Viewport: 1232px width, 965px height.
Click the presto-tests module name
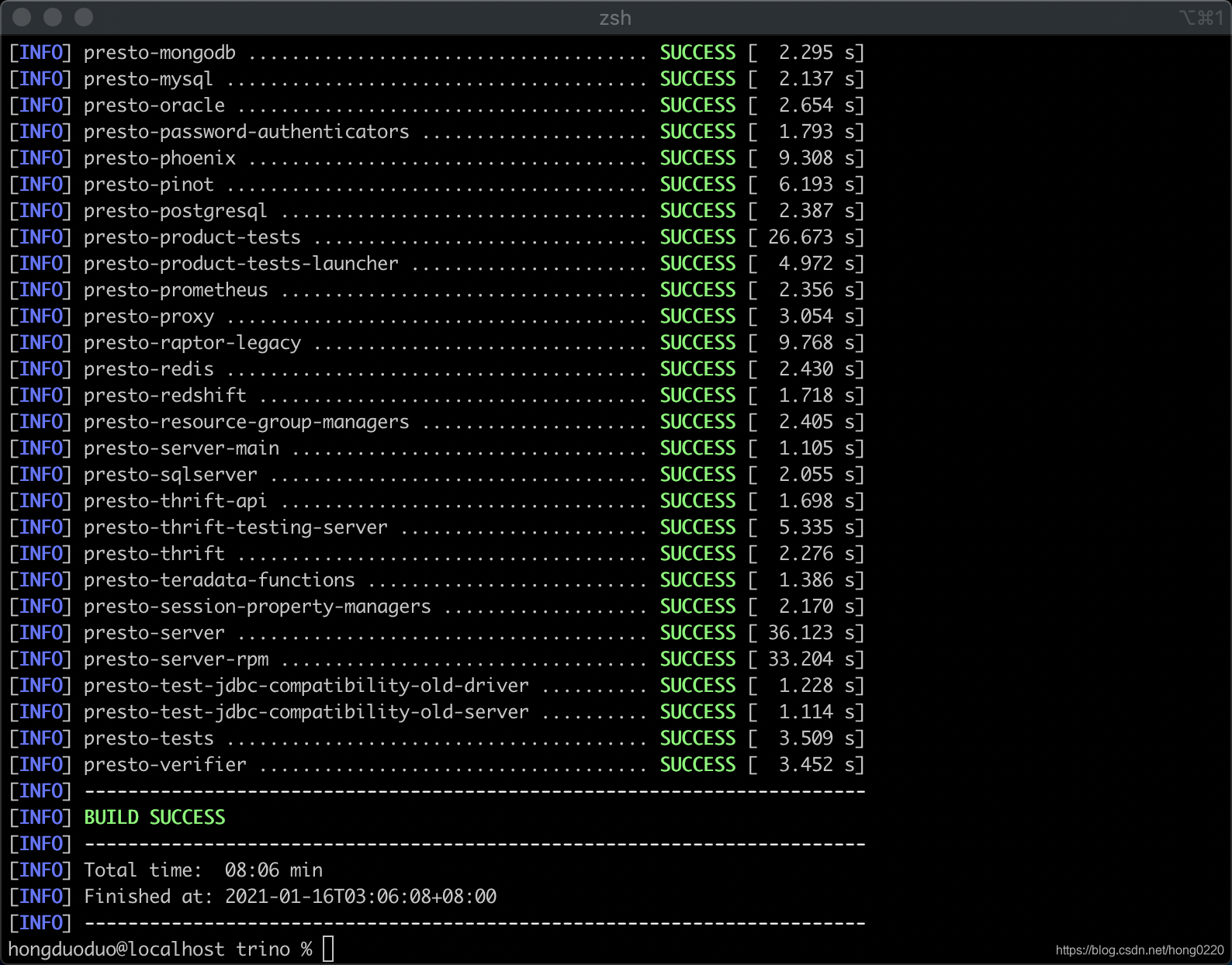149,738
